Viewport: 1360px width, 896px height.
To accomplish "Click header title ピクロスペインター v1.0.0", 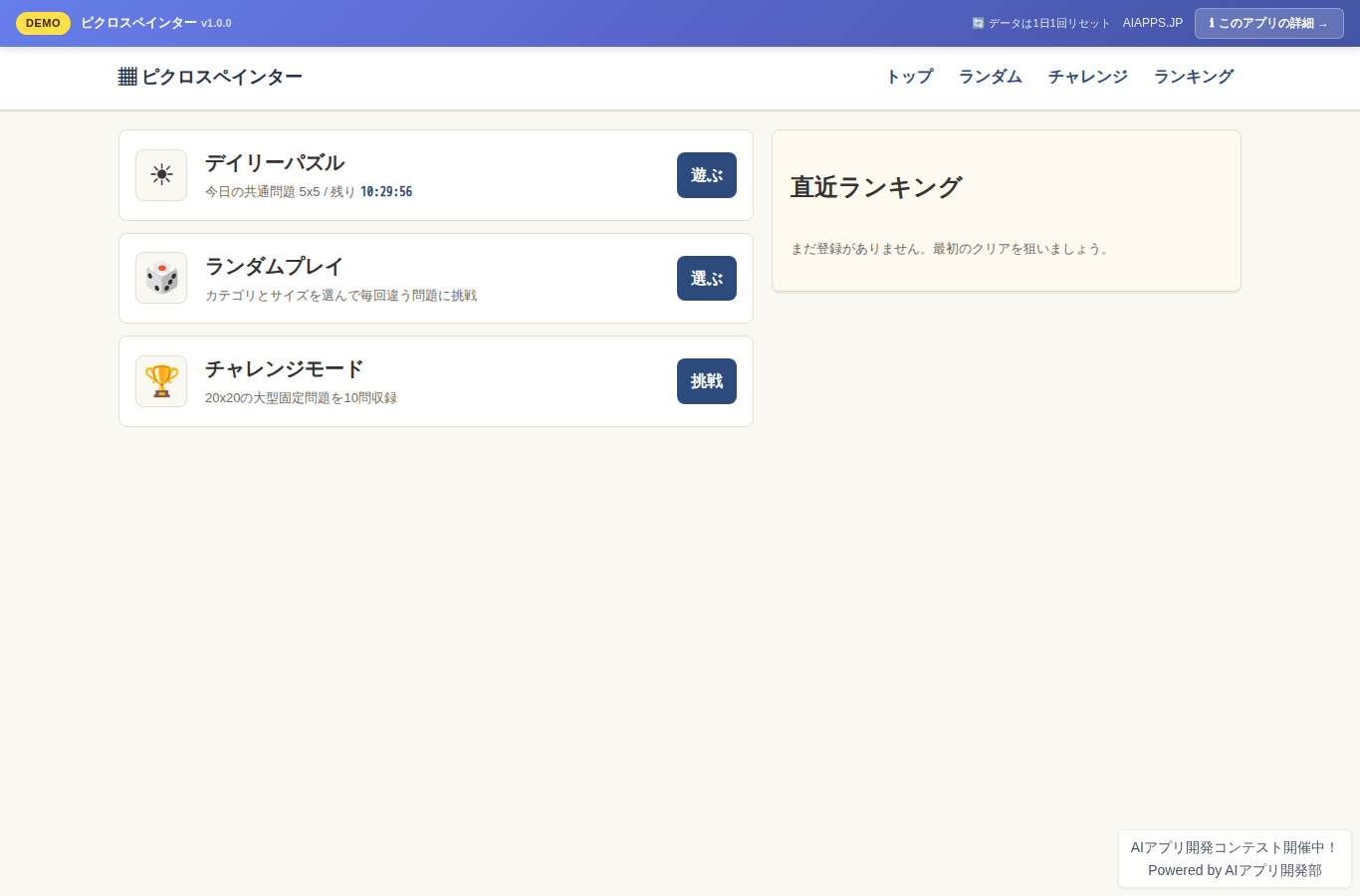I will pyautogui.click(x=156, y=23).
